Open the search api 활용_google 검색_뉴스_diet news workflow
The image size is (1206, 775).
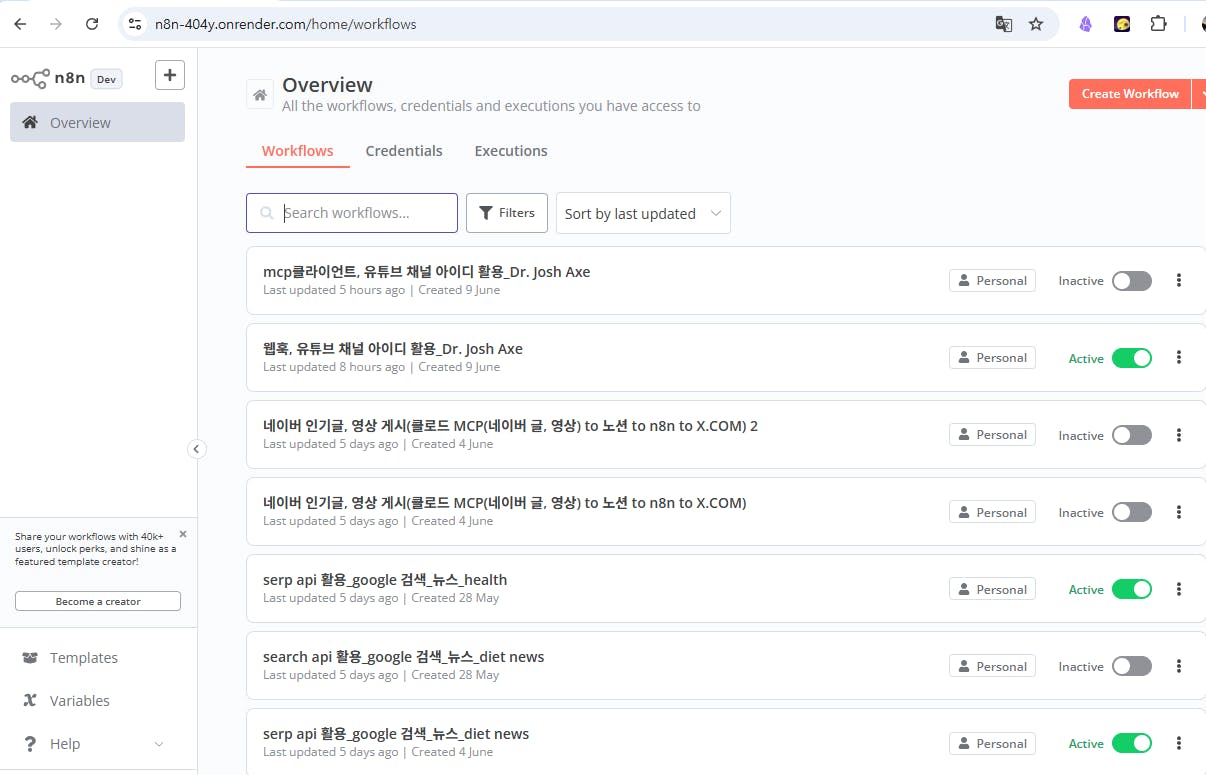coord(404,657)
